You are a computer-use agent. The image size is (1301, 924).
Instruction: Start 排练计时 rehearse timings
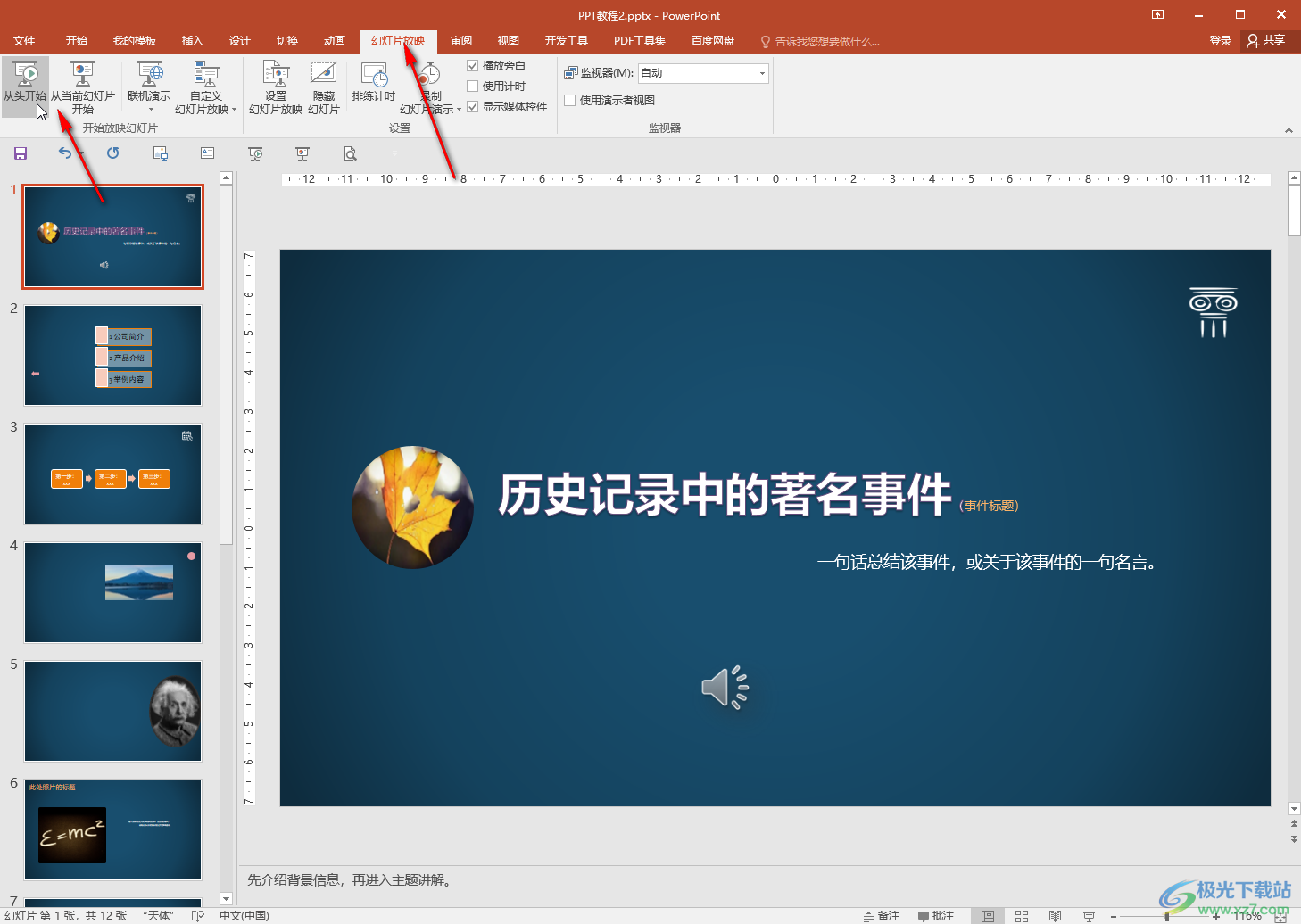374,82
